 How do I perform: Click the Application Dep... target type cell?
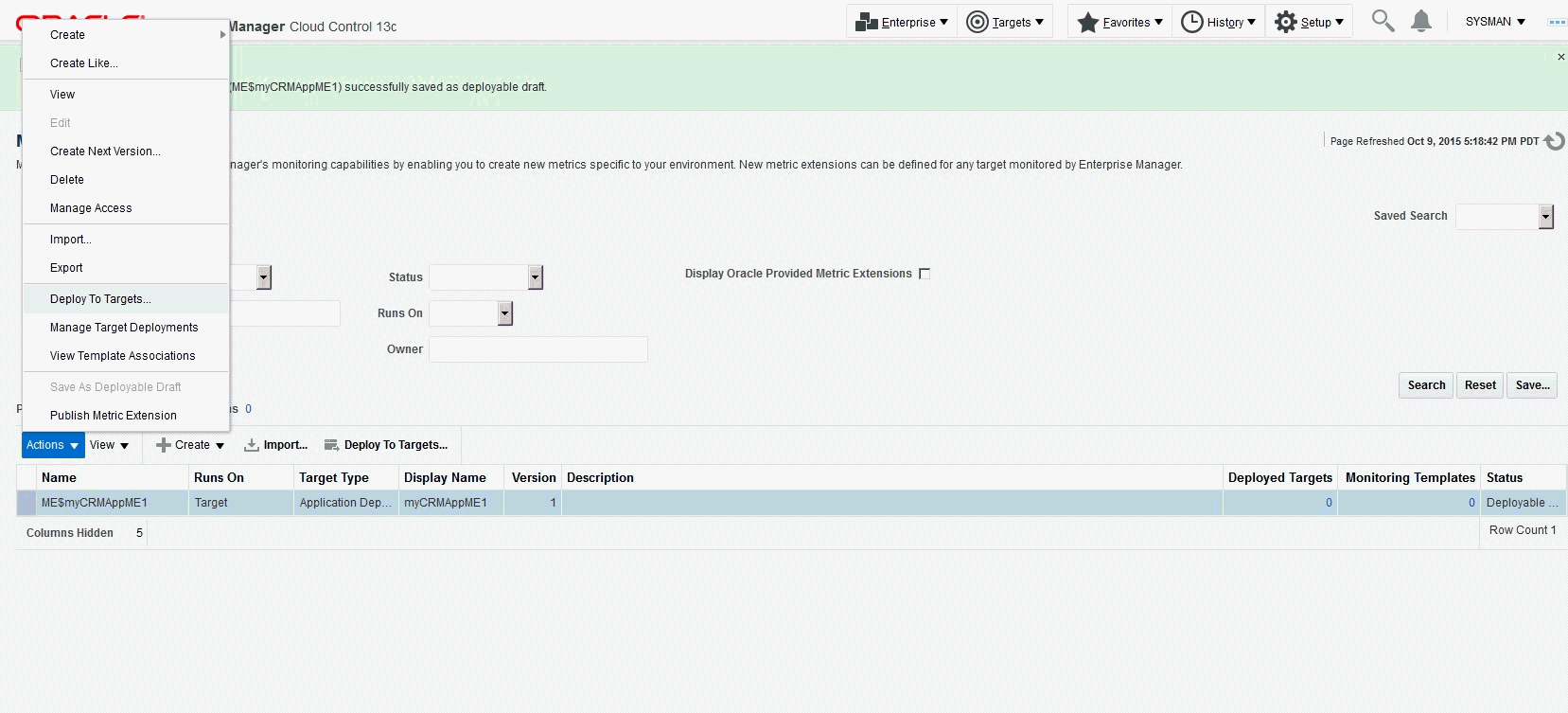click(x=345, y=503)
